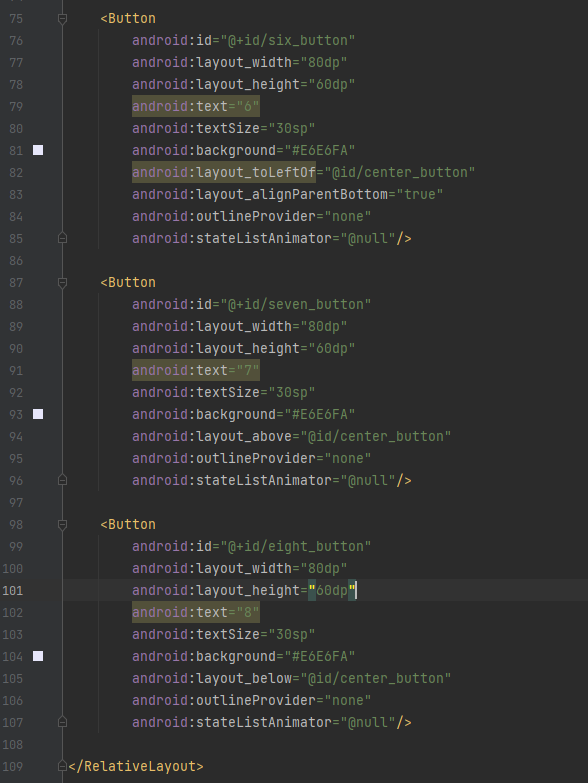Click the <Button tag on line 98
This screenshot has width=588, height=783.
pos(128,524)
